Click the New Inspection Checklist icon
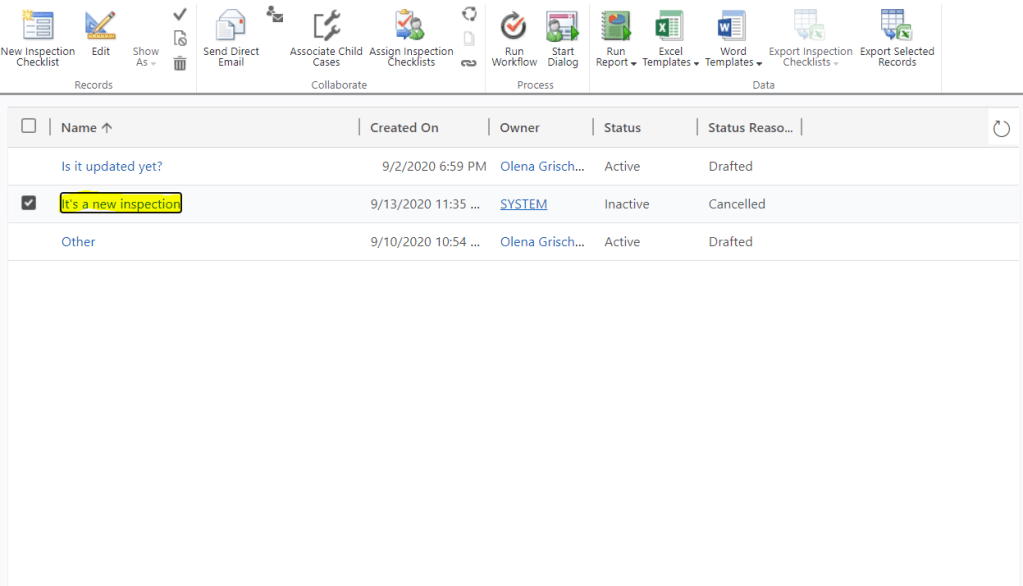This screenshot has width=1023, height=586. point(37,26)
